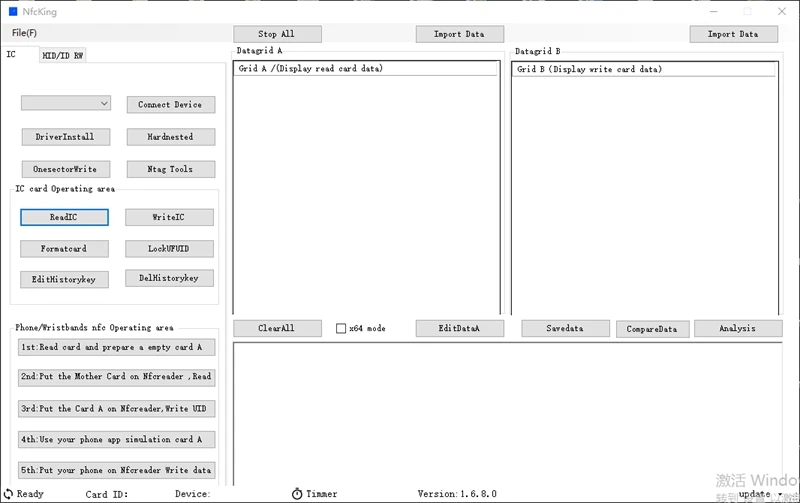Screen dimensions: 800x503
Task: Open EditHistorykey
Action: tap(64, 280)
